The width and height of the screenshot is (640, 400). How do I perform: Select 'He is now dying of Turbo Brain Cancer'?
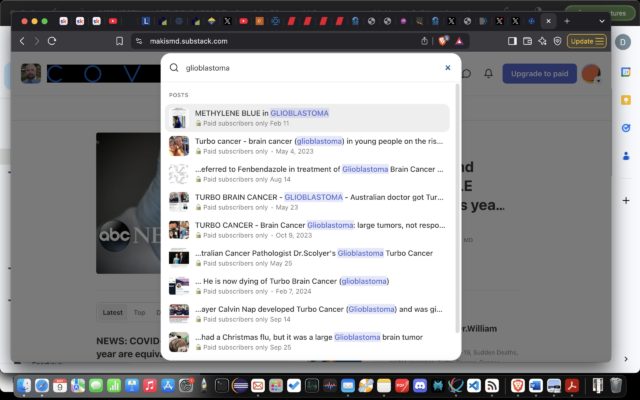pos(307,286)
